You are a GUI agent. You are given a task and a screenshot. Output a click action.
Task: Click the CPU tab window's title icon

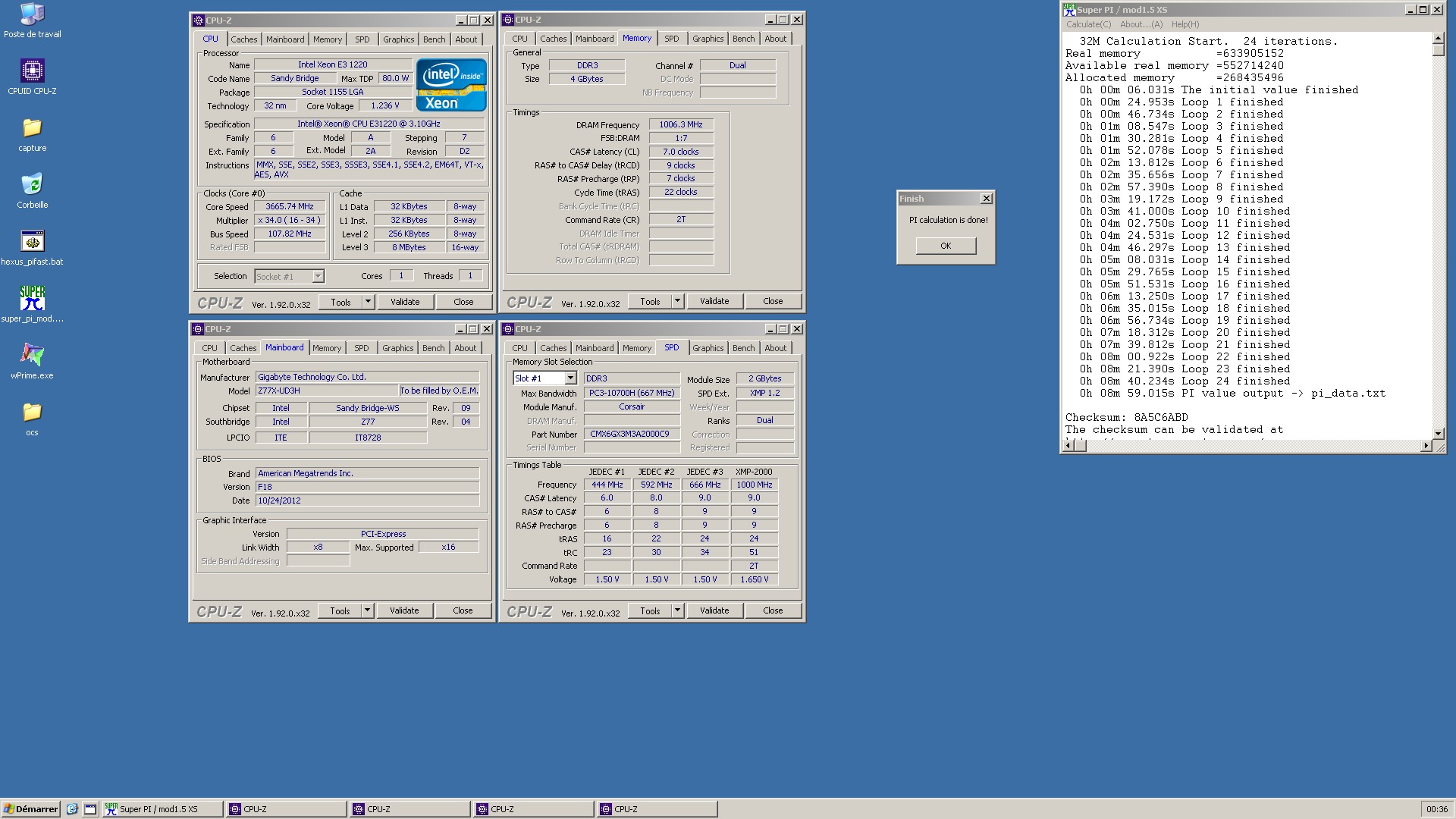(x=198, y=20)
